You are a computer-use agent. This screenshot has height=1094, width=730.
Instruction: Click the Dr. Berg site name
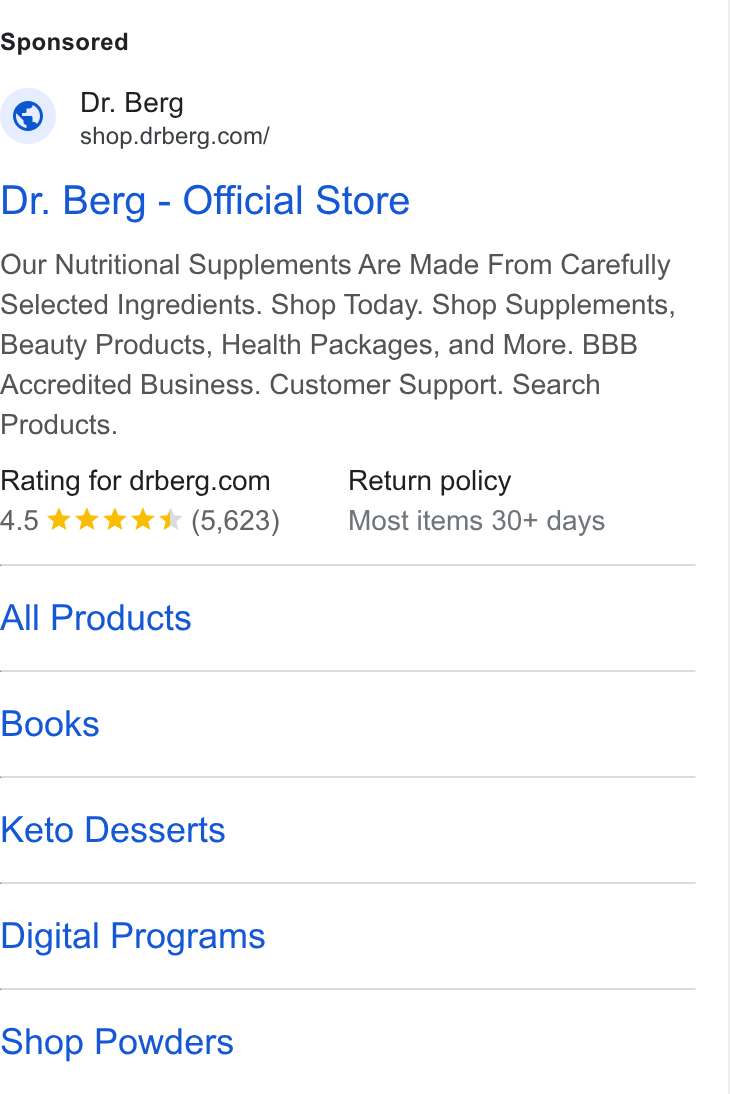pyautogui.click(x=132, y=103)
